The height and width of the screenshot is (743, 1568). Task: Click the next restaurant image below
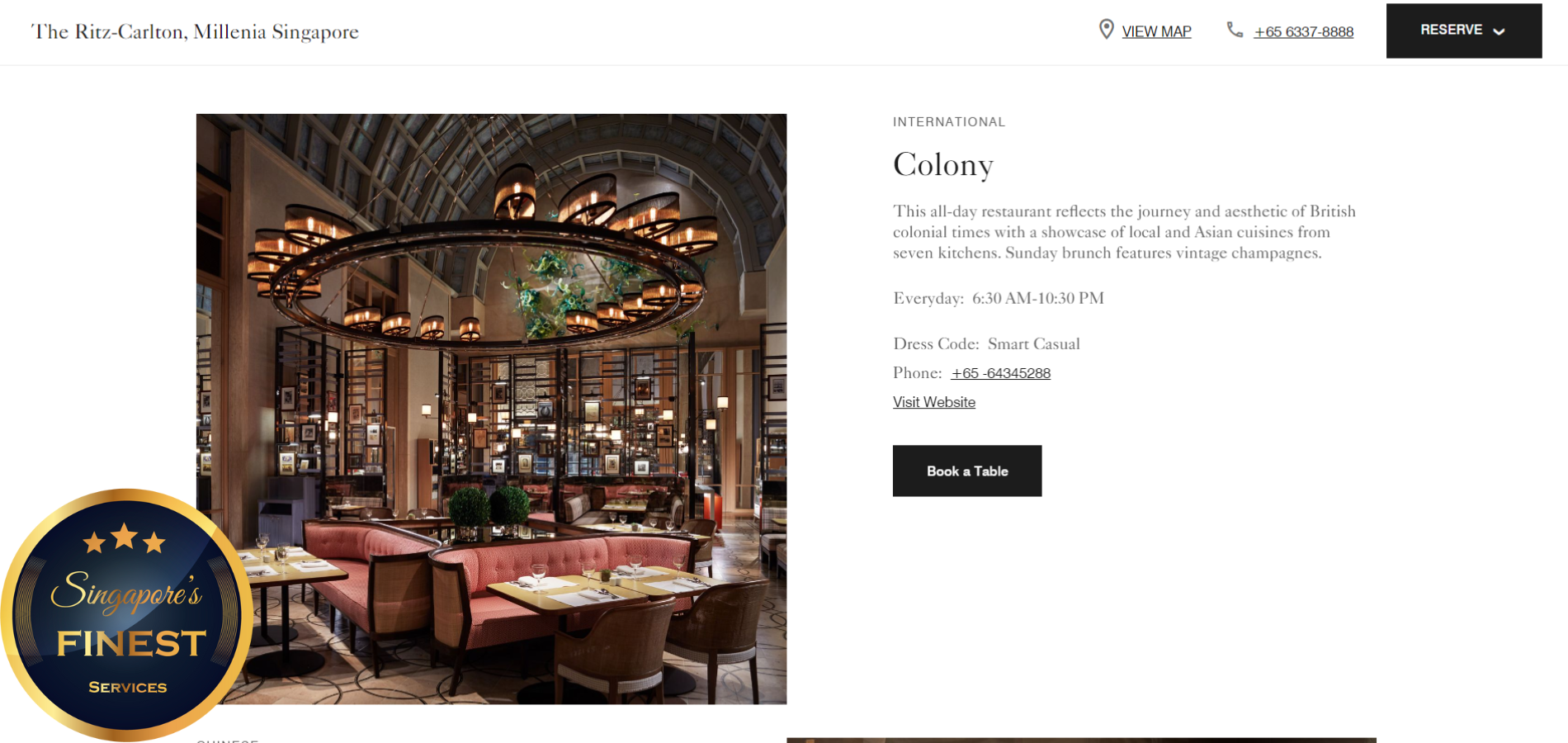click(x=1081, y=740)
